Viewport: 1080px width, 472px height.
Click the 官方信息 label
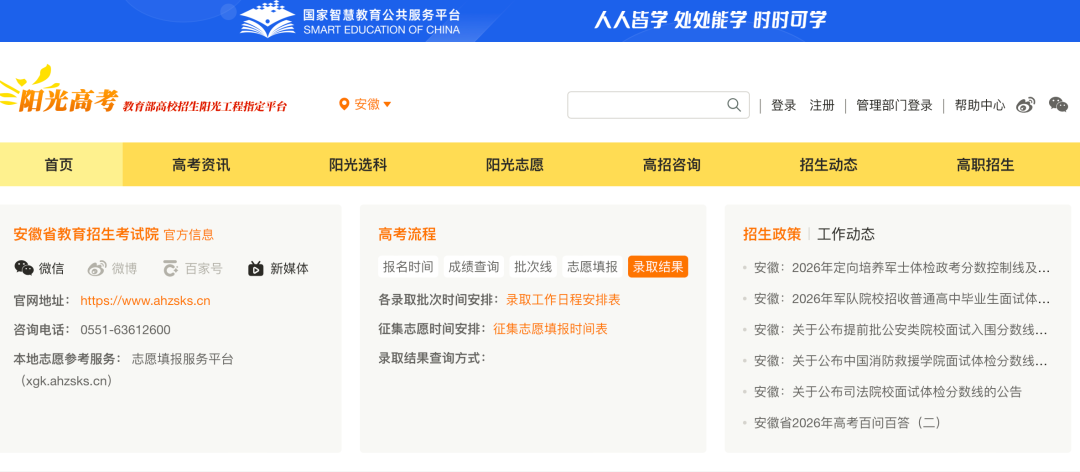189,235
